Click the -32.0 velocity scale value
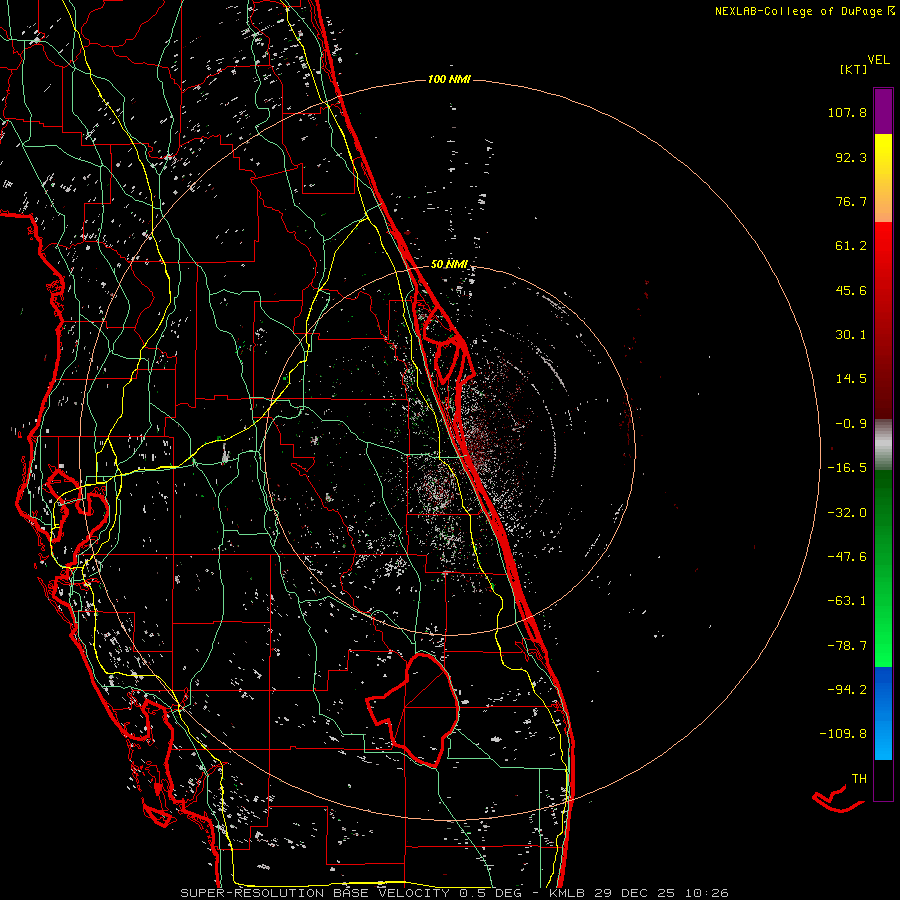 847,513
